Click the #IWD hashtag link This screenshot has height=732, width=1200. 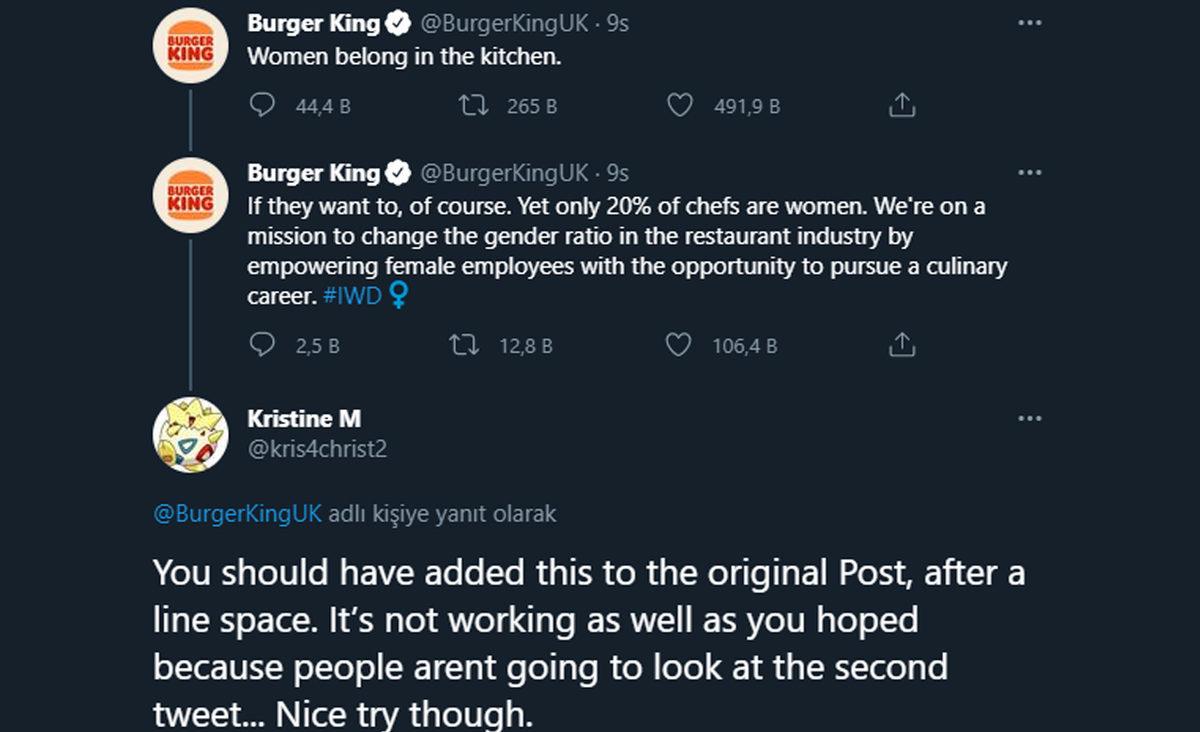(x=353, y=297)
